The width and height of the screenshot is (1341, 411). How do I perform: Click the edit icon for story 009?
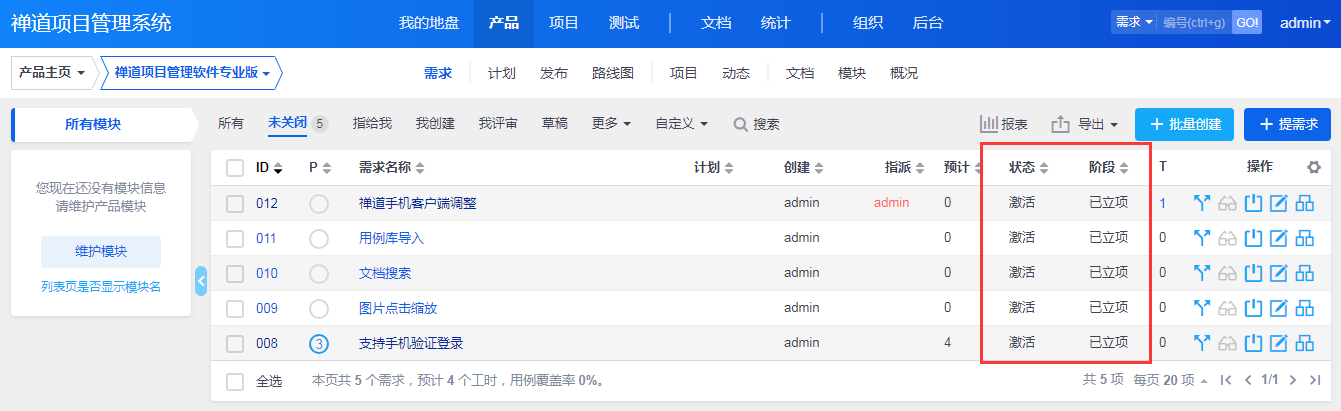(x=1278, y=308)
